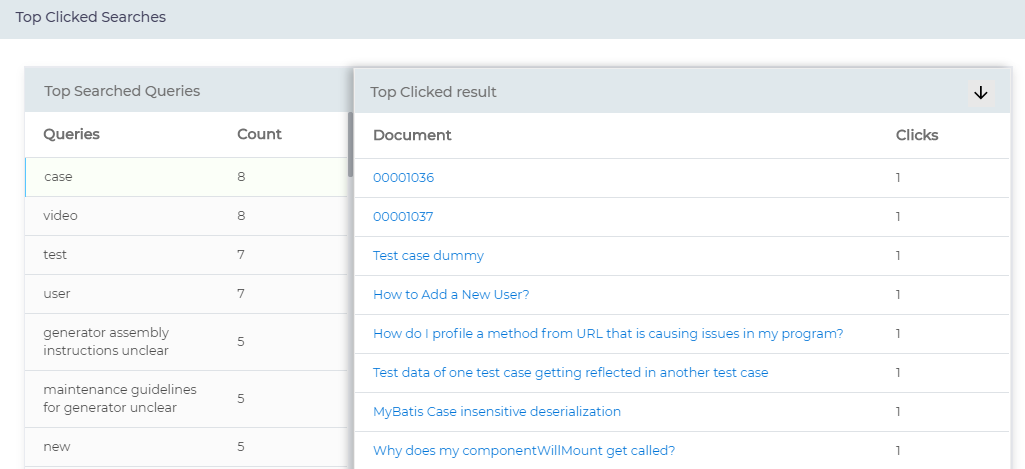Open How to Add a New User link
The height and width of the screenshot is (469, 1025).
[x=451, y=295]
